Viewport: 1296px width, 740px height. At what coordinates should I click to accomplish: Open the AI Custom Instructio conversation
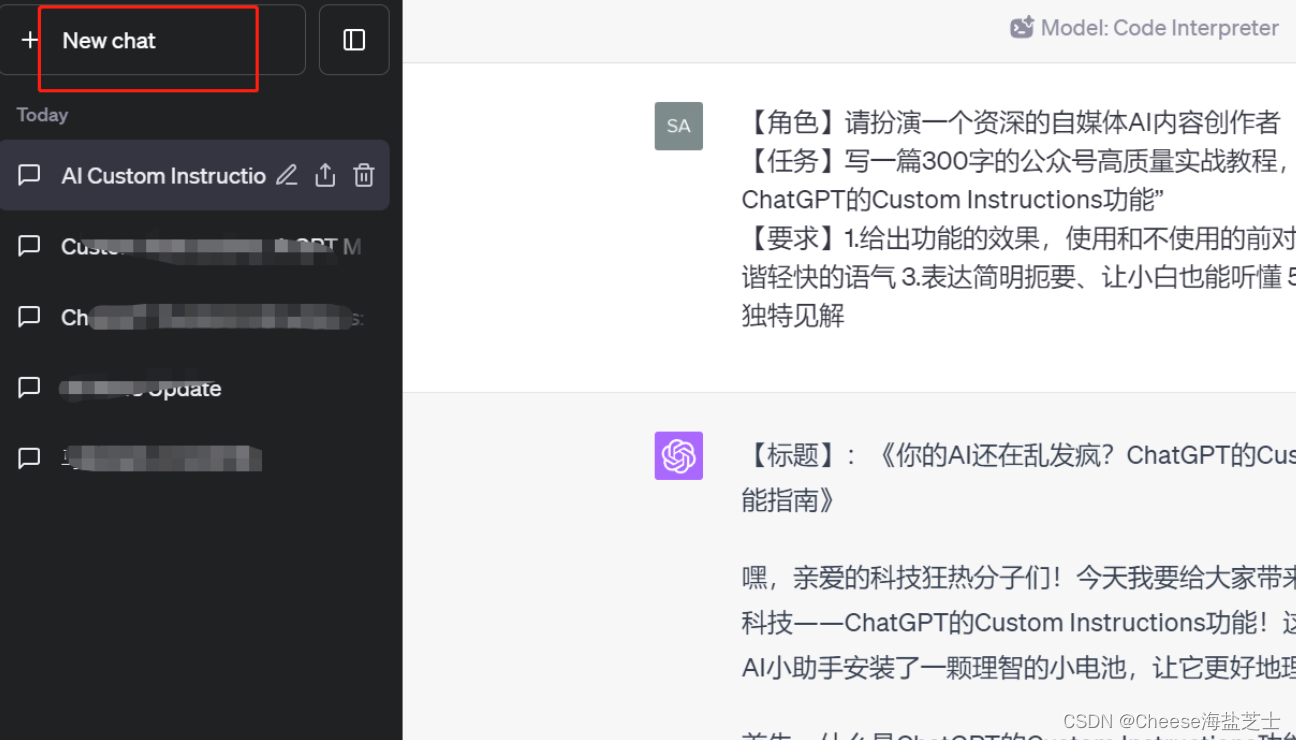point(194,175)
